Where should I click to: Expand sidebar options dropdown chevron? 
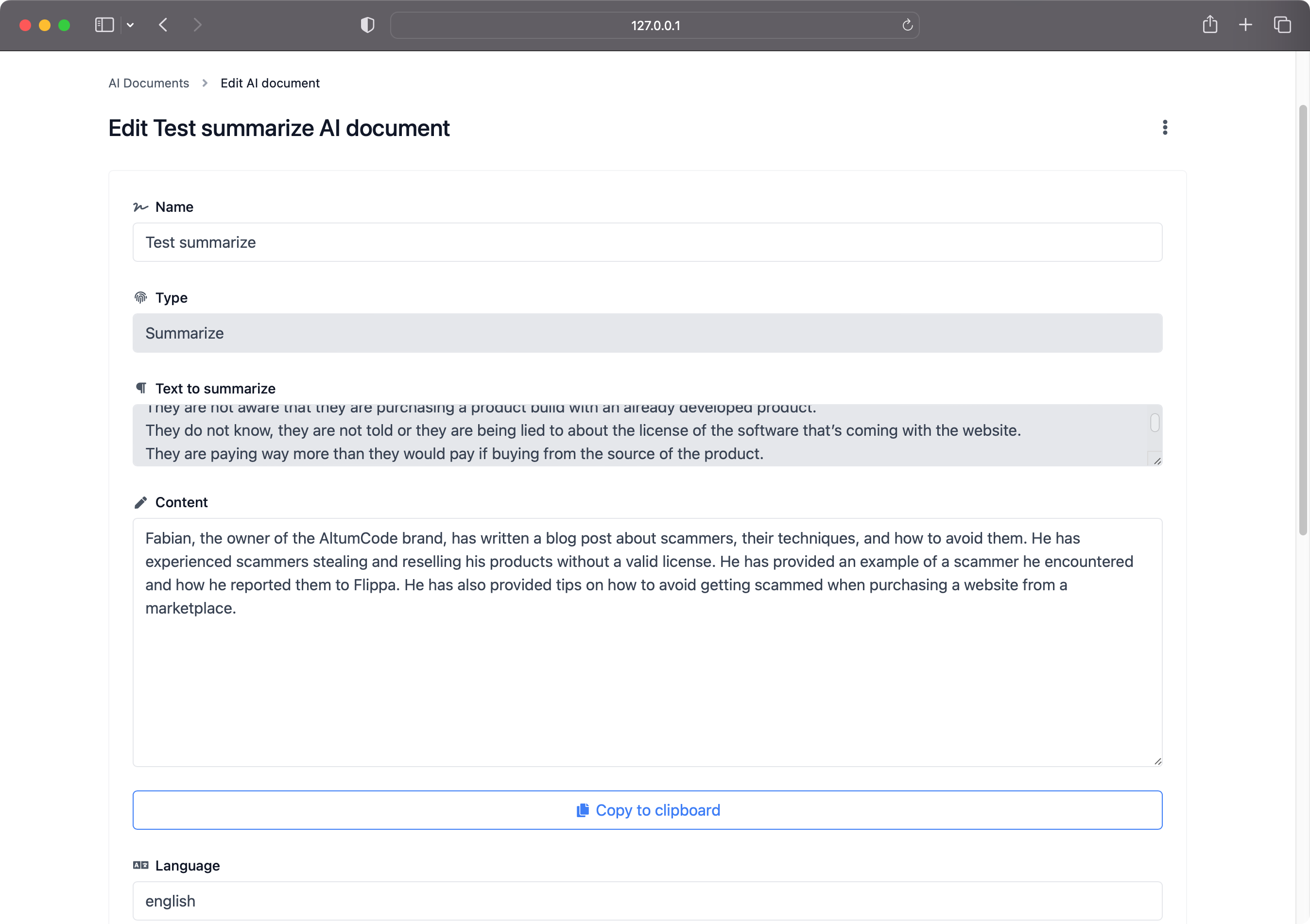(x=130, y=25)
